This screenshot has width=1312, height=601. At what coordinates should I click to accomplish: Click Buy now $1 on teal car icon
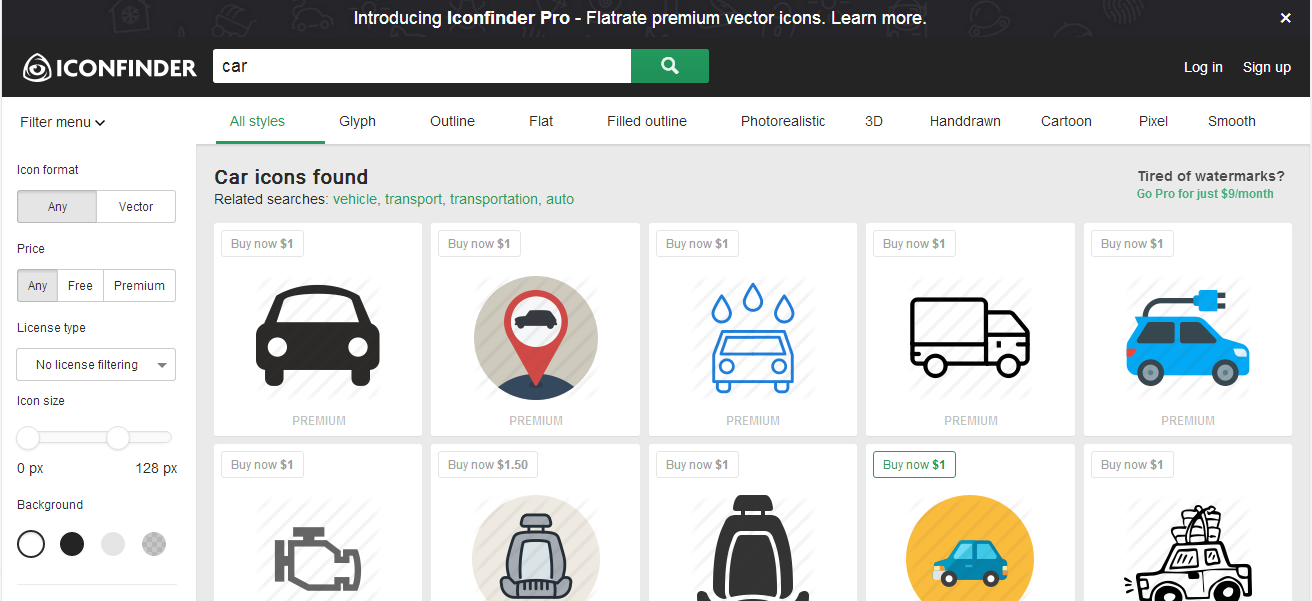914,465
